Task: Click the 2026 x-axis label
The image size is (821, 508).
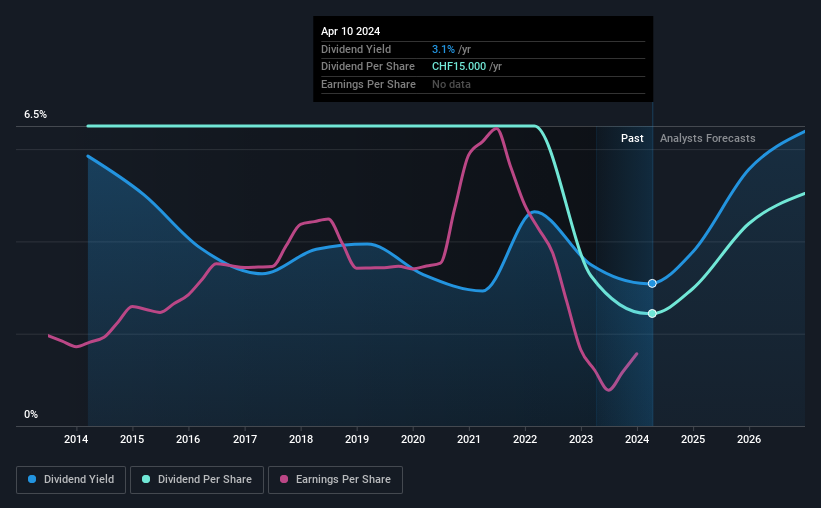Action: [749, 439]
